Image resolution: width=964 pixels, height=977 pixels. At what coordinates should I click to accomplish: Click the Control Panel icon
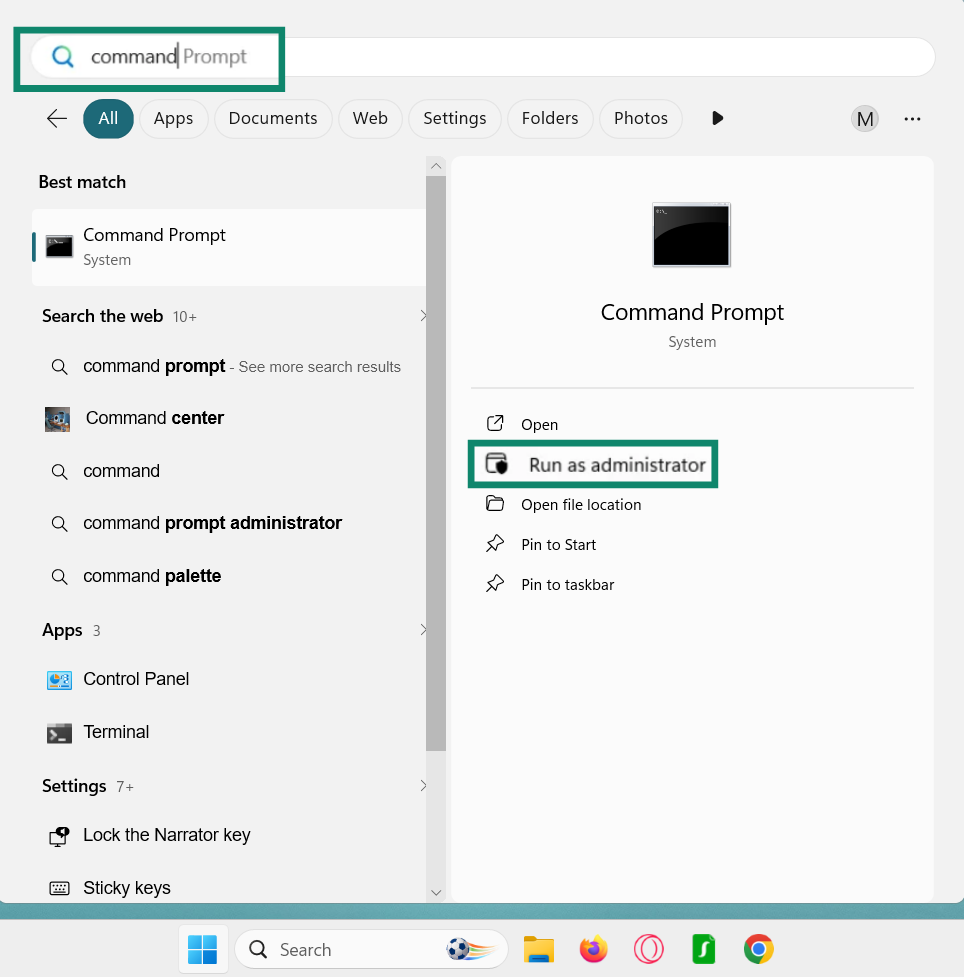tap(59, 680)
